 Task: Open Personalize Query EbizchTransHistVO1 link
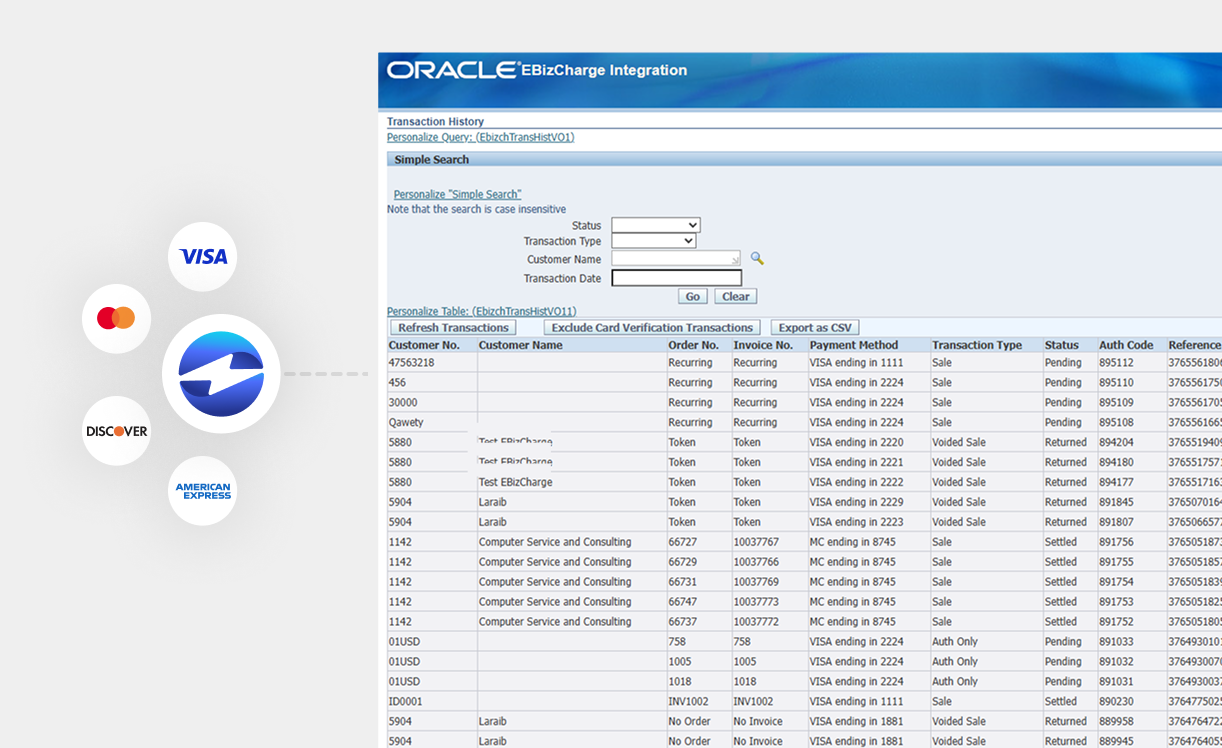(481, 137)
